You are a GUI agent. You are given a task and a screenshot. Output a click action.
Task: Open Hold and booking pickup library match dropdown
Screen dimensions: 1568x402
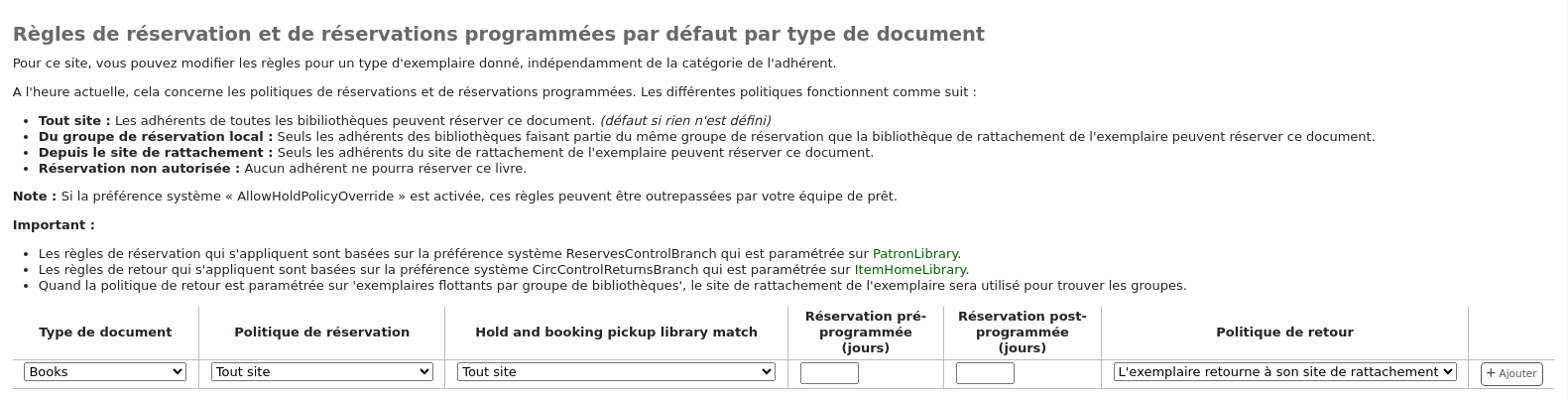615,371
